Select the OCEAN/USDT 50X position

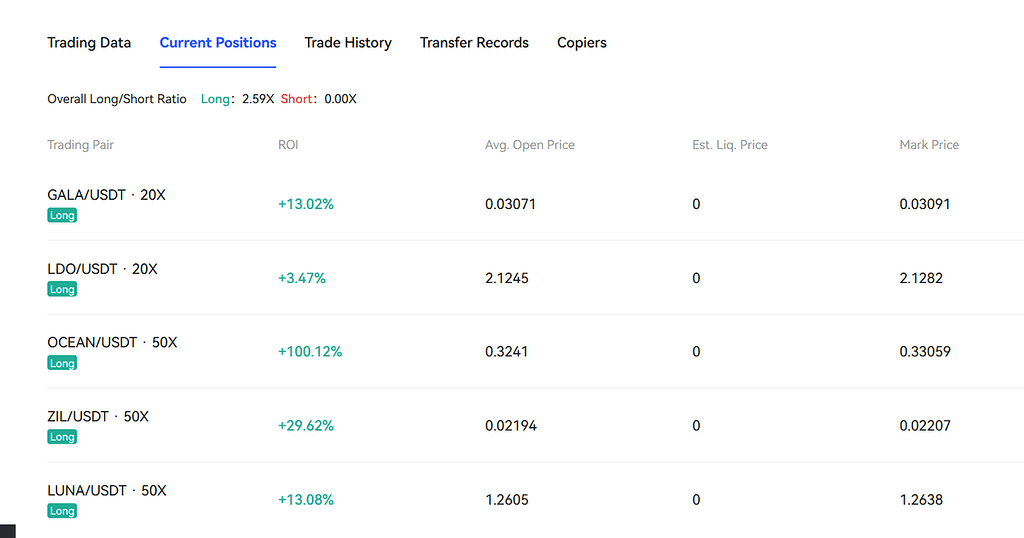[x=112, y=342]
